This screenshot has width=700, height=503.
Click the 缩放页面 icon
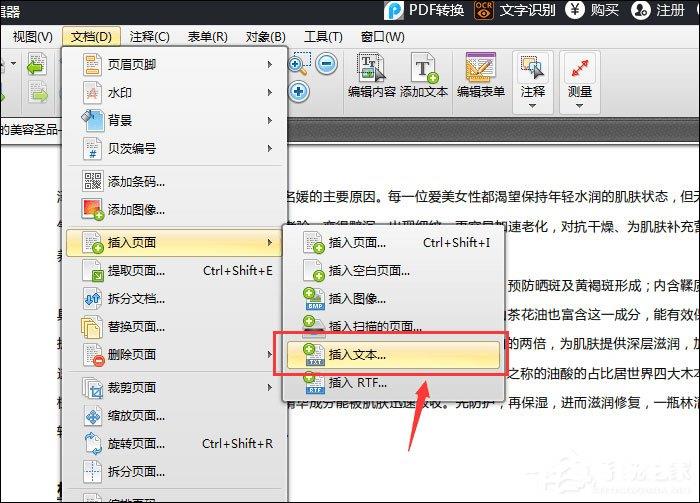pos(93,416)
